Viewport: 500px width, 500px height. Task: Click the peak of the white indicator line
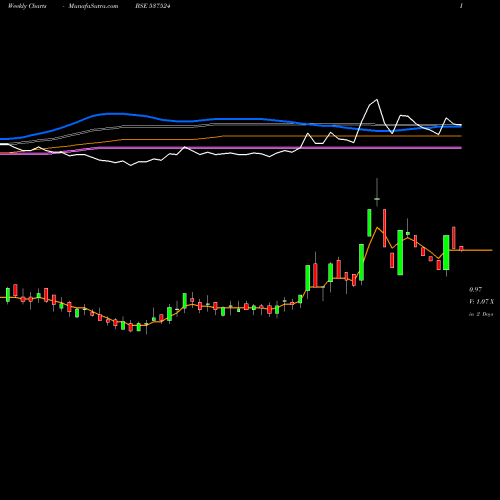point(377,99)
